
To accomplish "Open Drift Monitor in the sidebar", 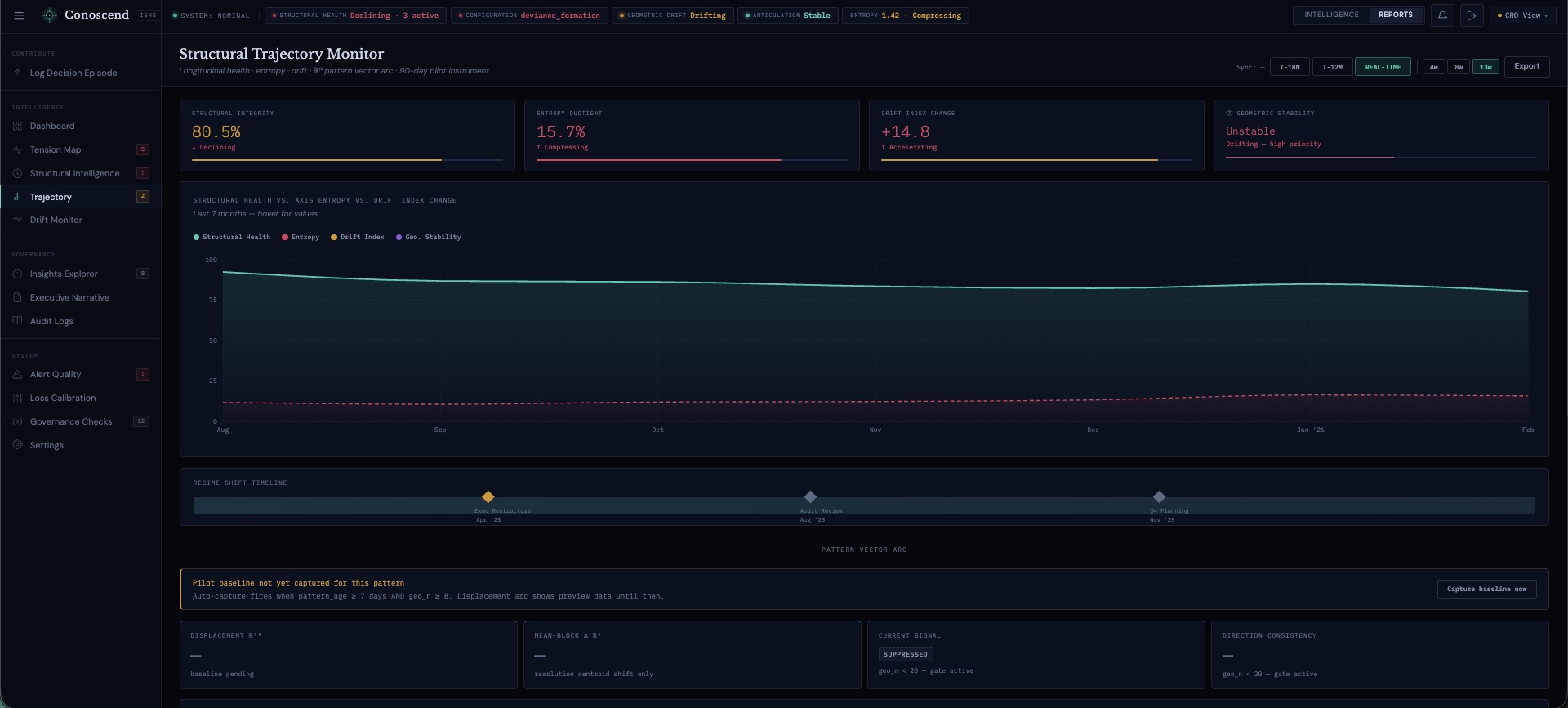I will click(x=56, y=220).
